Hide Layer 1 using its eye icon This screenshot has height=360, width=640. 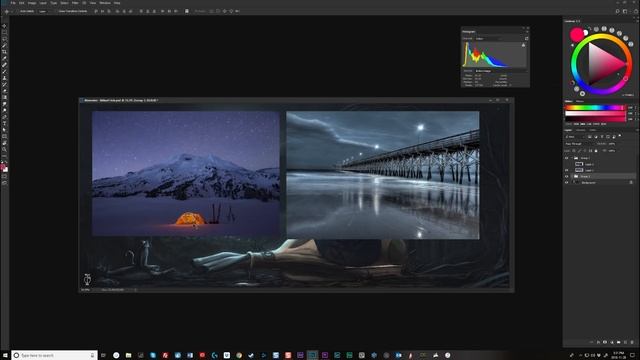pos(566,170)
